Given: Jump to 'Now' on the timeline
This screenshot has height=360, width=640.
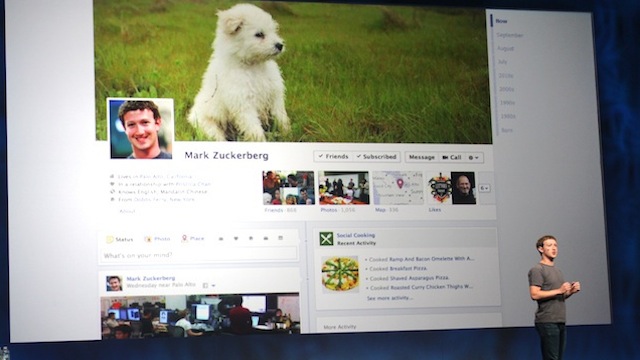Looking at the screenshot, I should coord(501,21).
